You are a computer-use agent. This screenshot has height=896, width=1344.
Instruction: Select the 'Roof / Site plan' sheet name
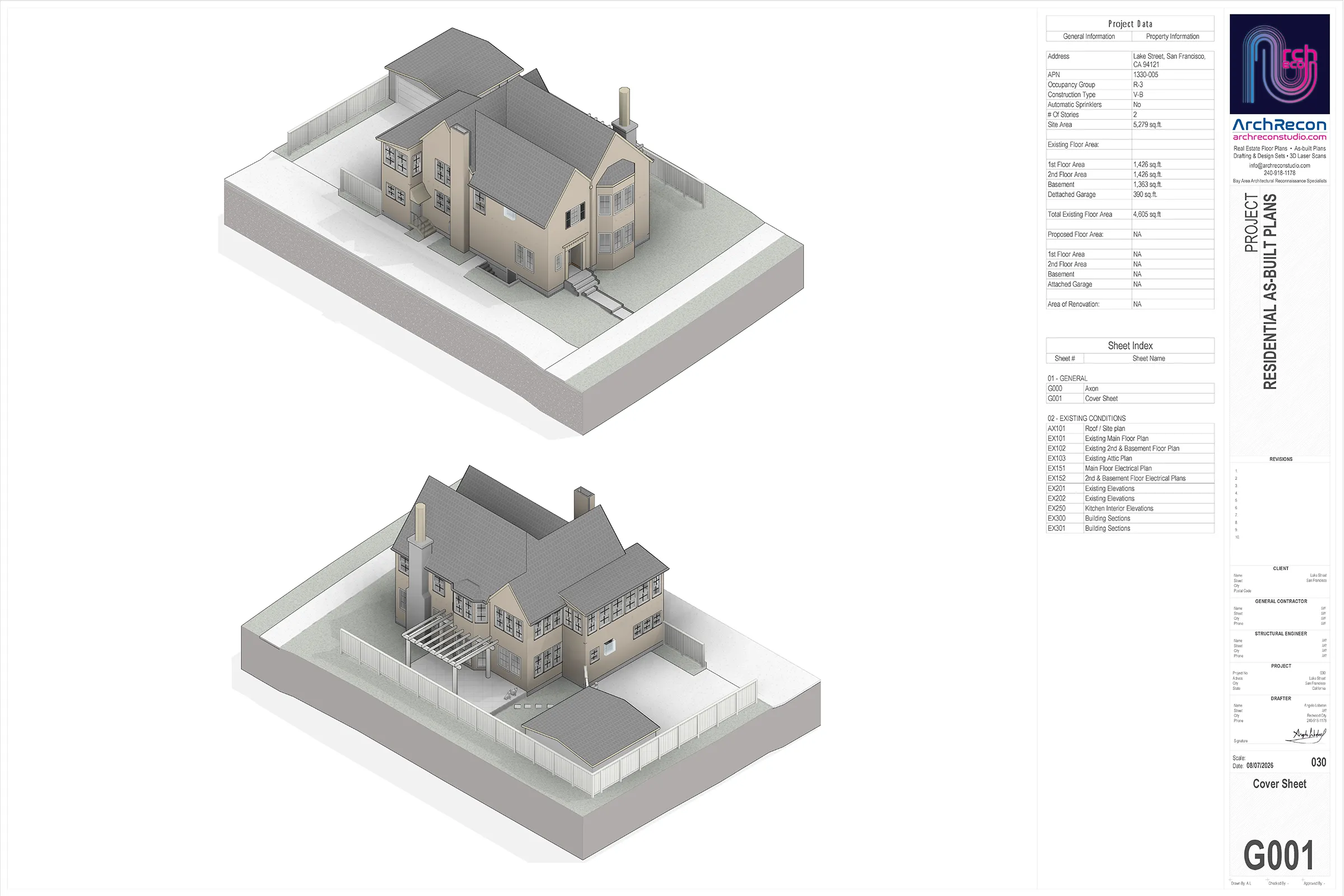[1104, 428]
